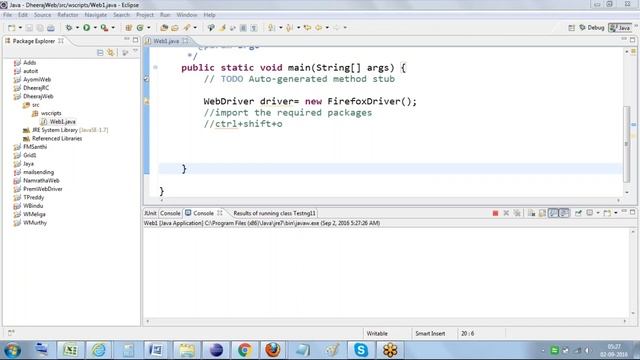Remove All Terminated Launches icon
Screen dimensions: 640x360
point(517,213)
